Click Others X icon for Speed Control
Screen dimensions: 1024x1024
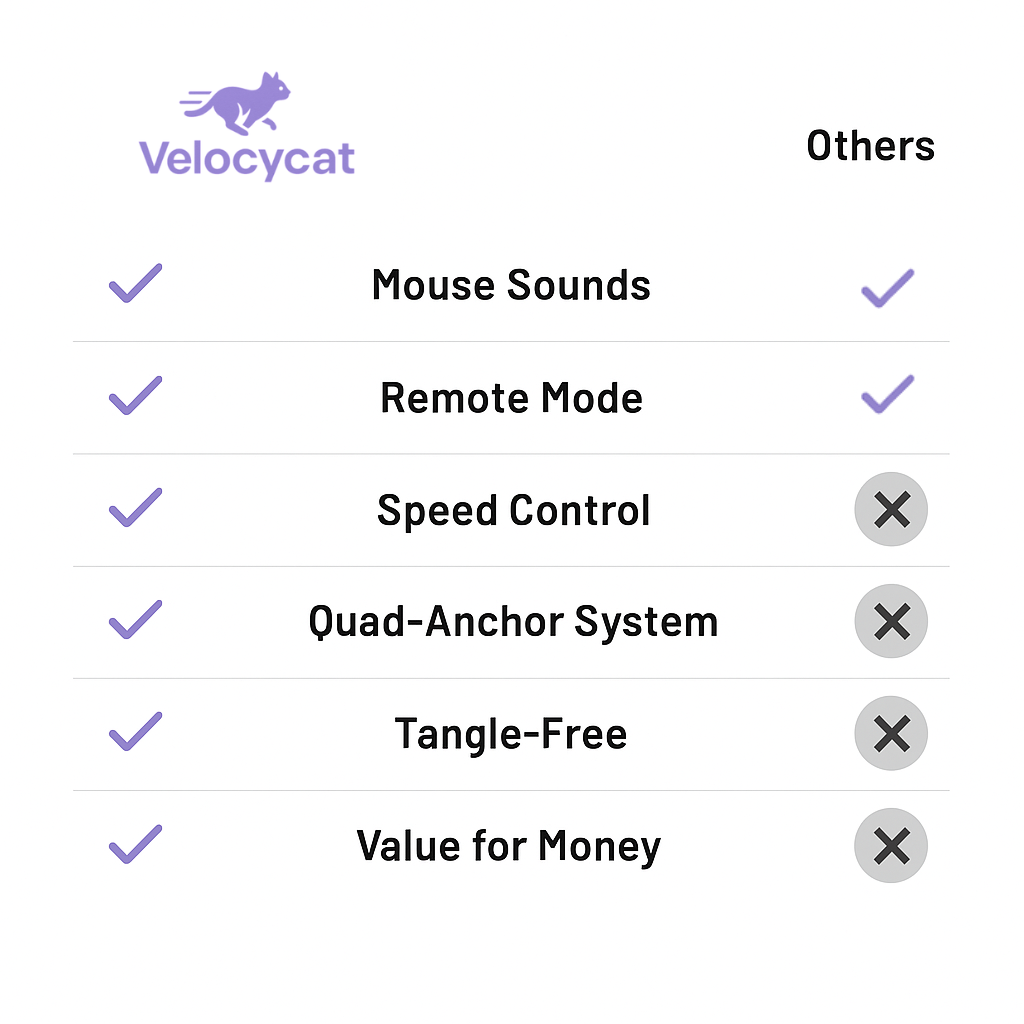891,510
